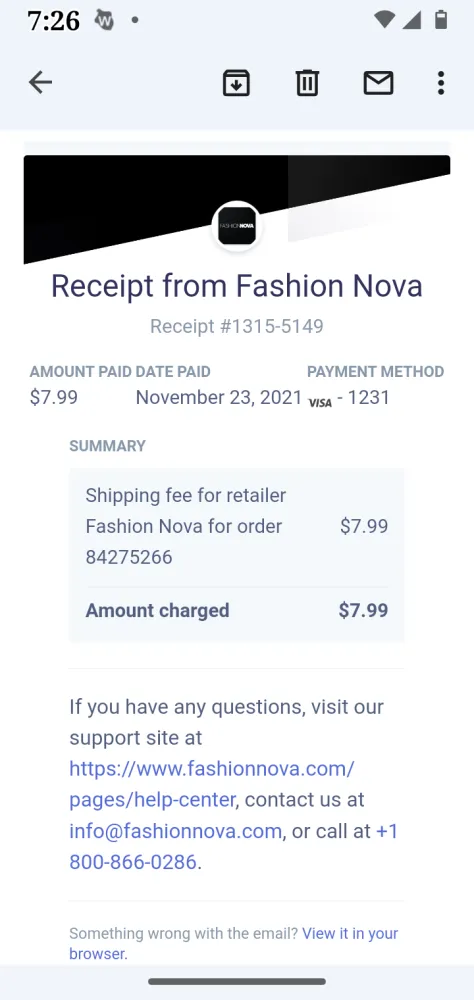This screenshot has width=474, height=1000.
Task: Tap the info@fashionnova.com email link
Action: click(x=175, y=831)
